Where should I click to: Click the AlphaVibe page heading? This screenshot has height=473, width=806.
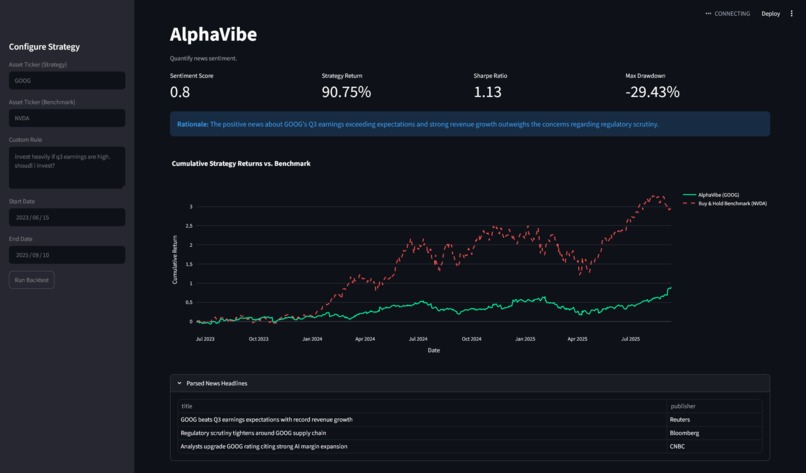click(213, 34)
